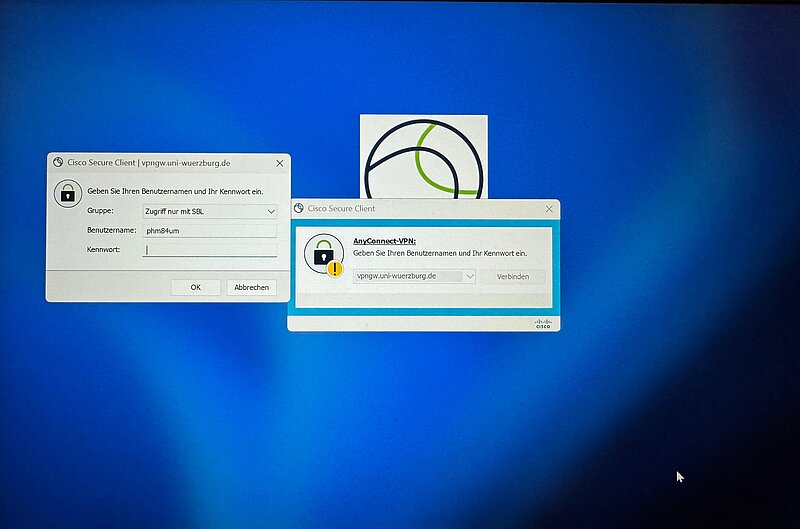Click the title bar icon of AnyConnect window
800x529 pixels.
299,209
